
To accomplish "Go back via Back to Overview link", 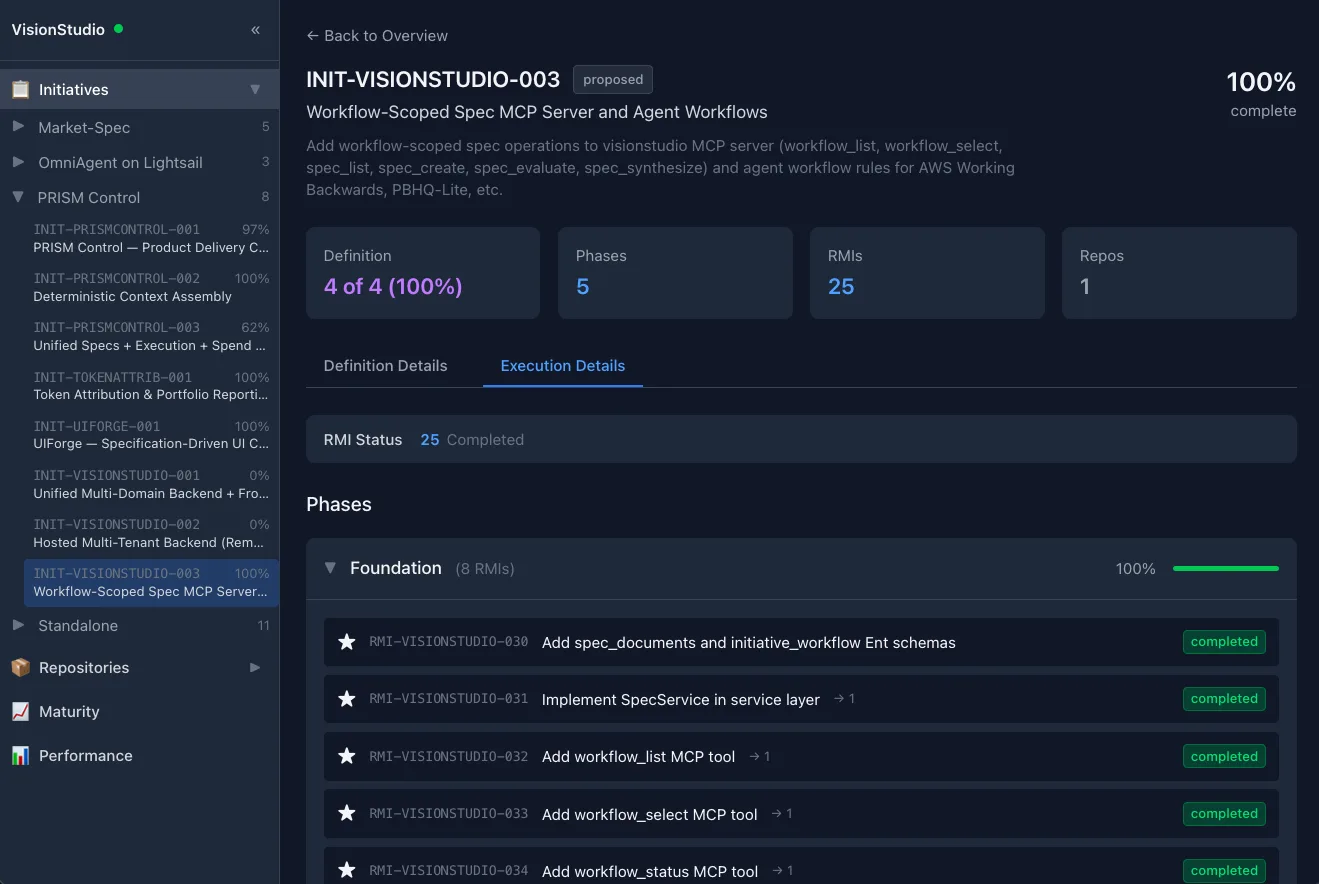I will pos(377,35).
